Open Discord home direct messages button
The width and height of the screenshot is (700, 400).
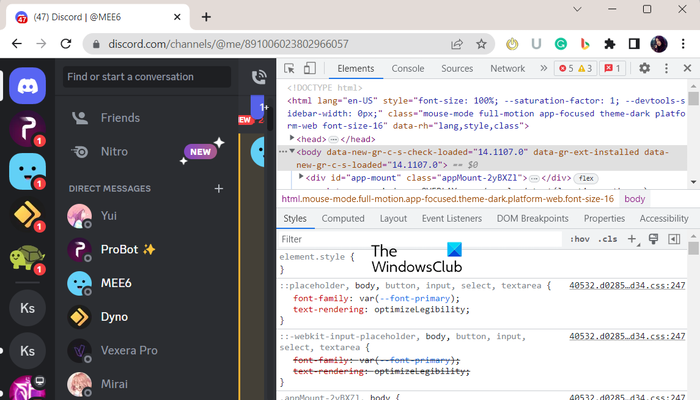click(x=27, y=86)
